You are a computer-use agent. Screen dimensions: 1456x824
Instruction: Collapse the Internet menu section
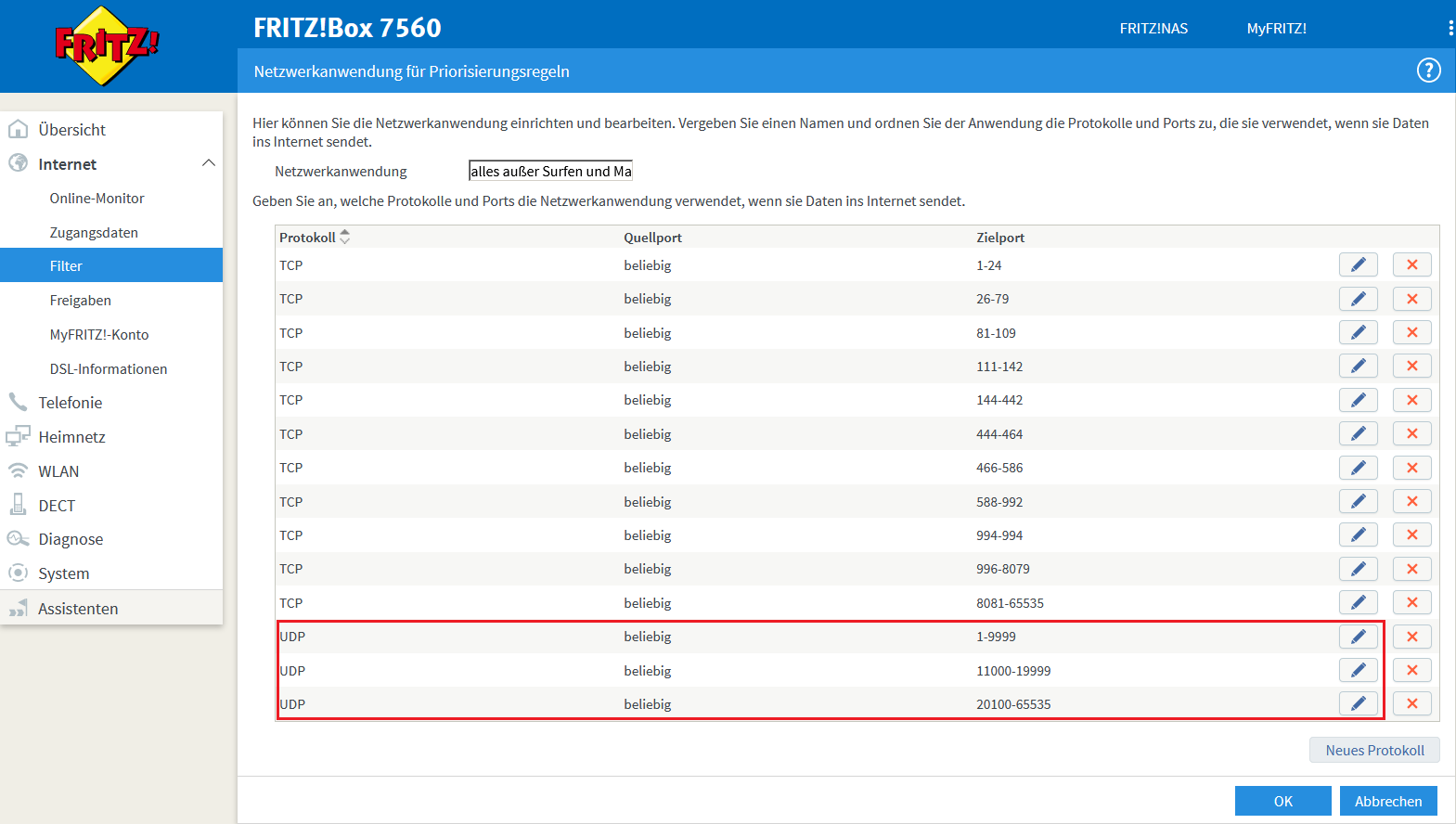tap(209, 163)
